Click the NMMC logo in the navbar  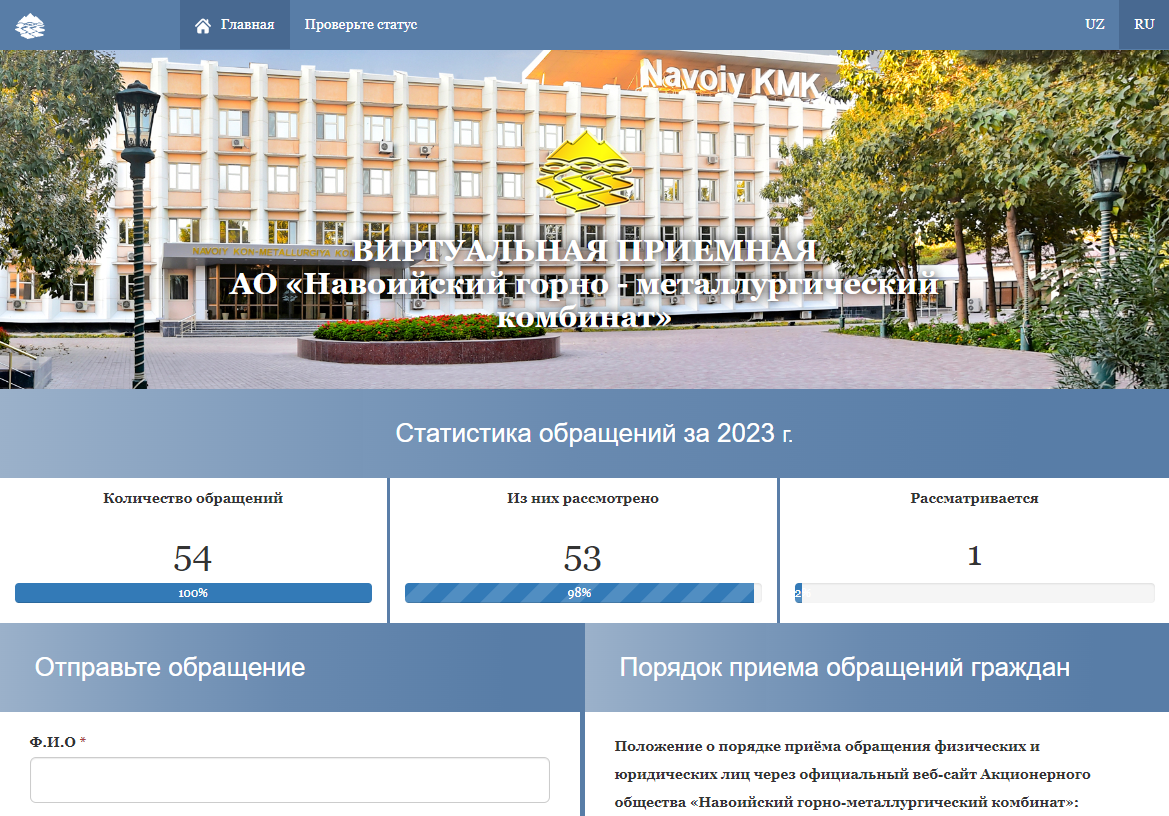point(30,25)
